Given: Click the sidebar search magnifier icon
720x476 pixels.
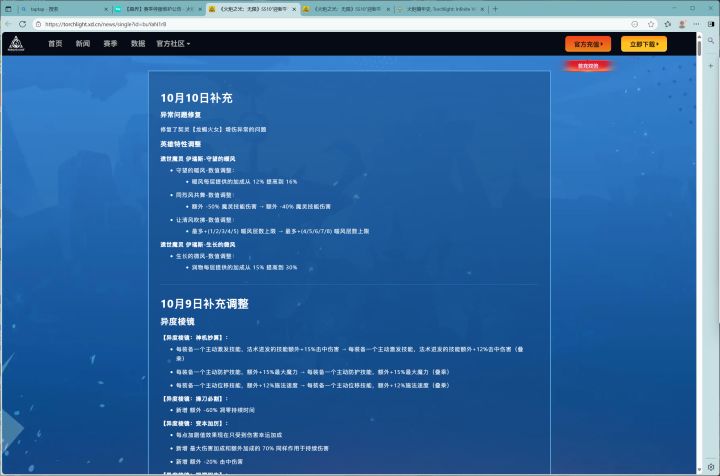Looking at the screenshot, I should click(x=711, y=40).
